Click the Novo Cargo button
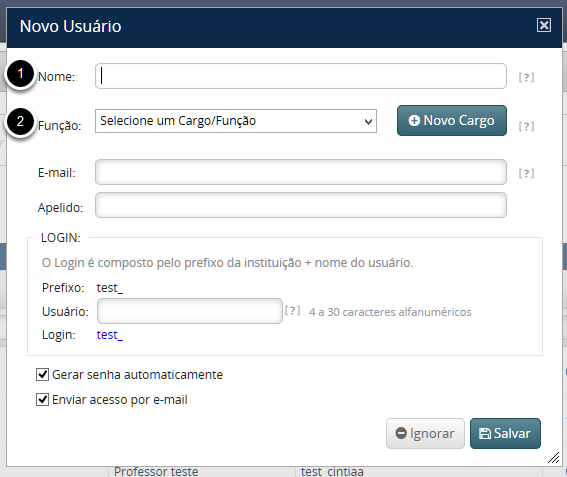Viewport: 567px width, 477px height. coord(452,120)
